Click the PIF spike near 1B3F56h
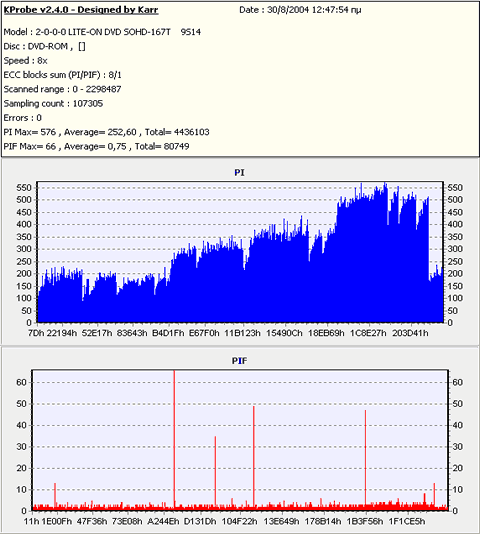480x534 pixels. point(366,458)
